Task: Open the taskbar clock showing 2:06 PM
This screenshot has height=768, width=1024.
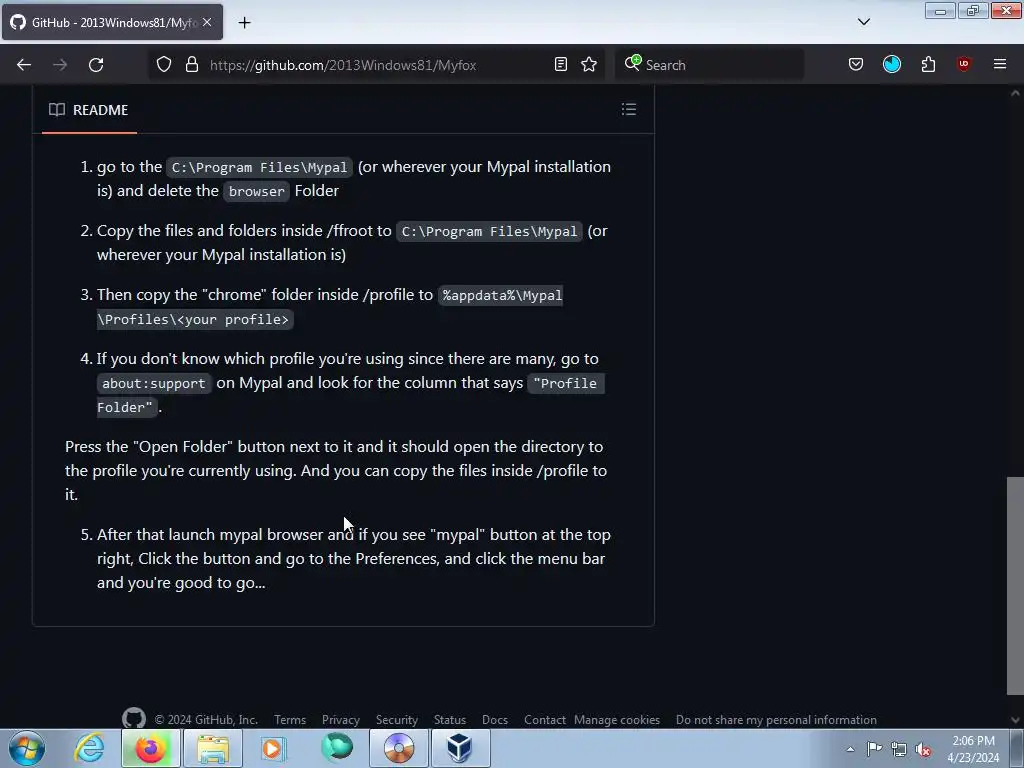Action: coord(973,749)
